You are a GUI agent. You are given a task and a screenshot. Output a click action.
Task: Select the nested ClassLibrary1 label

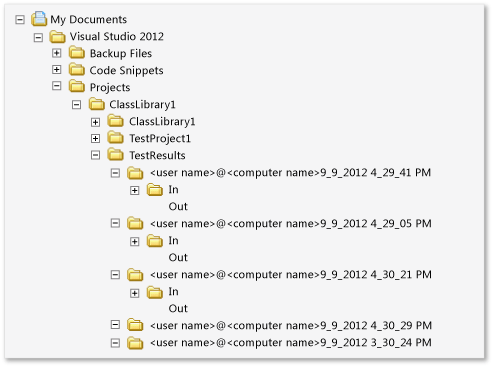point(162,122)
